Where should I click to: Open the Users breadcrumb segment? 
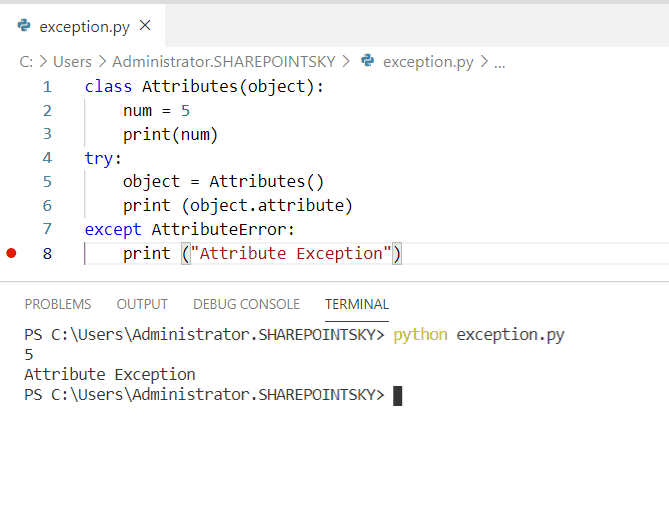click(72, 62)
